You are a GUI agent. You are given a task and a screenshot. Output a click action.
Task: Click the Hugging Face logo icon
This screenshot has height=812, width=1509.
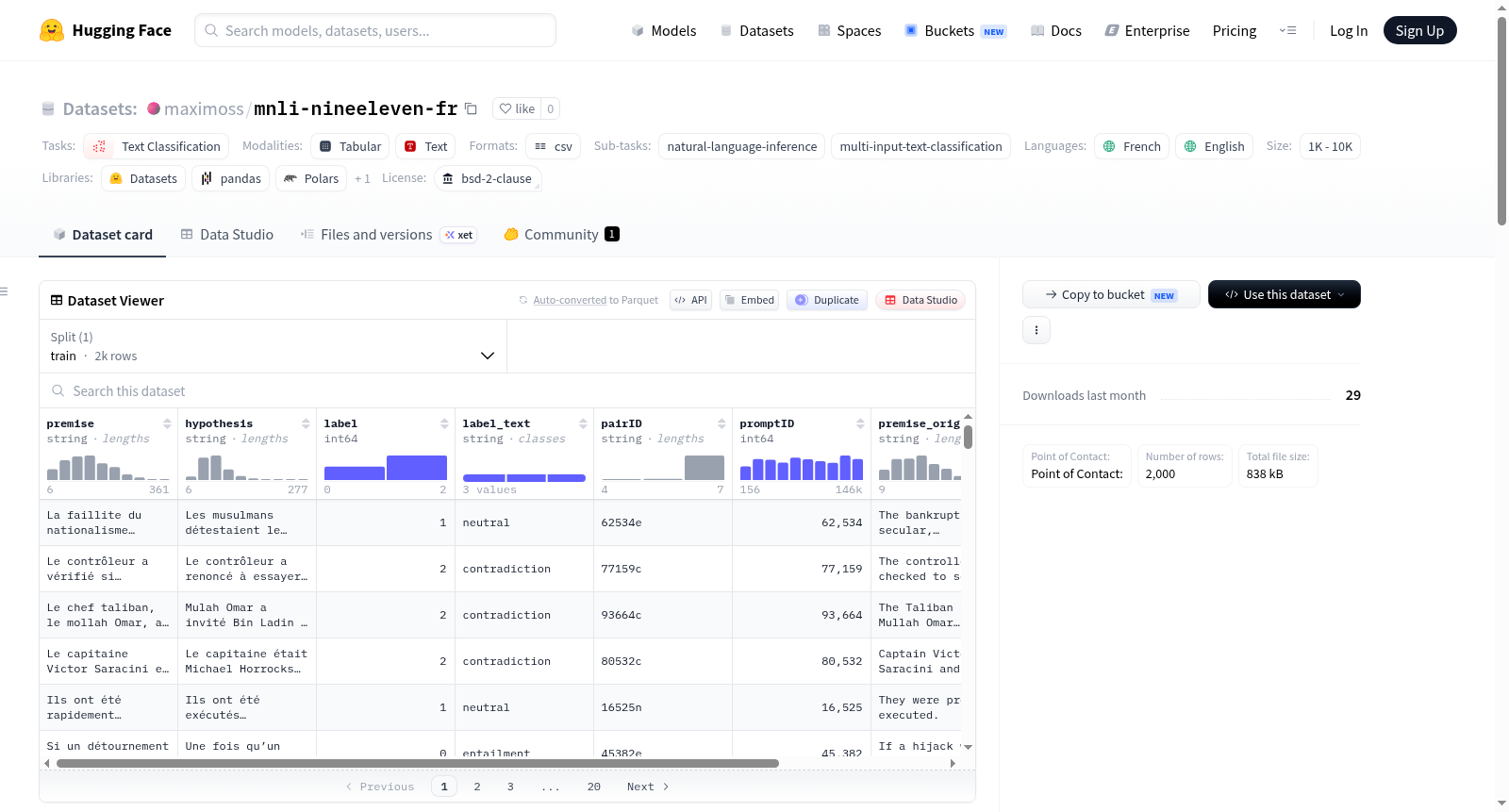tap(52, 30)
